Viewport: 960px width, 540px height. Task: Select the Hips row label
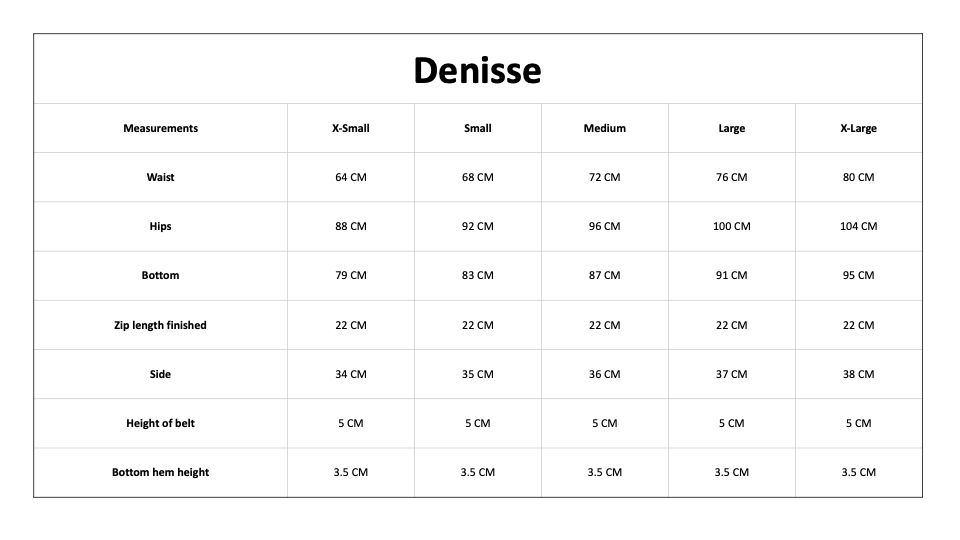click(x=160, y=226)
